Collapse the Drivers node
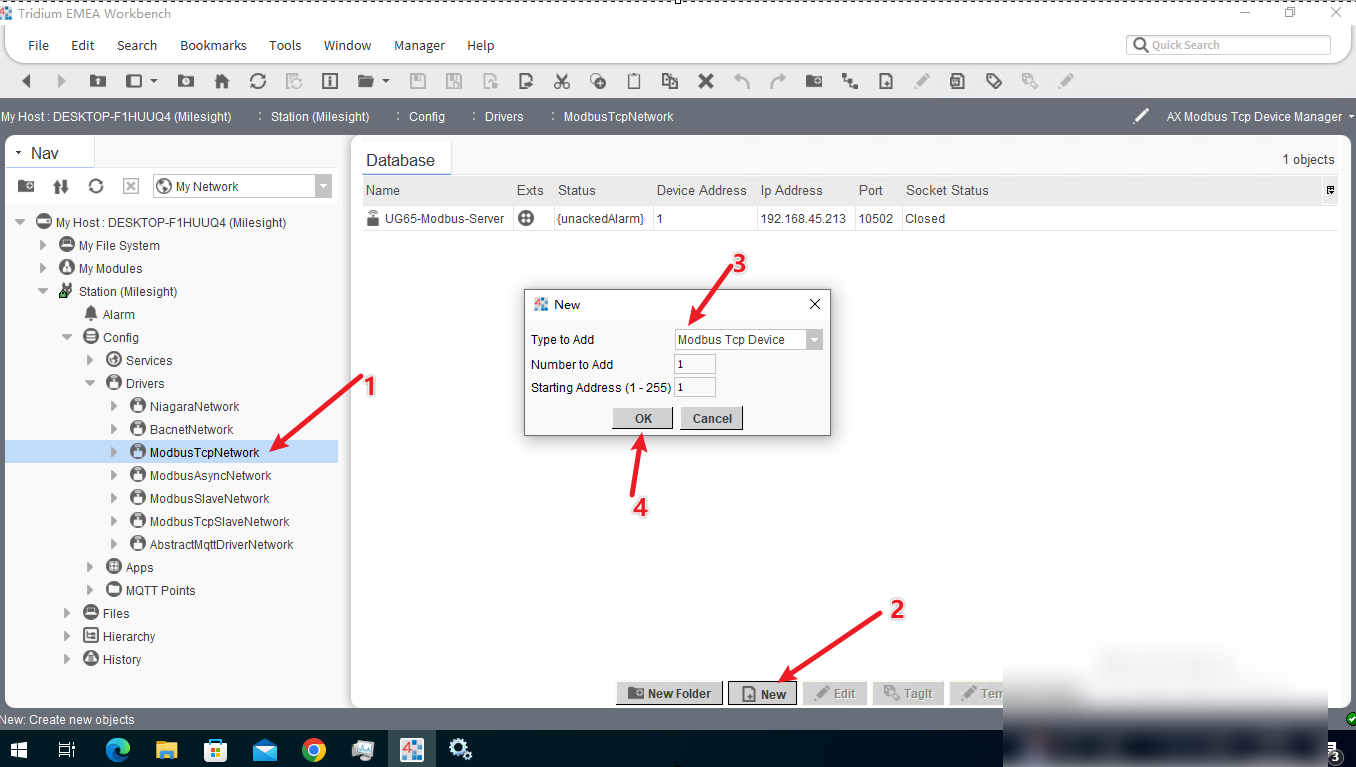Viewport: 1356px width, 767px height. click(x=90, y=383)
